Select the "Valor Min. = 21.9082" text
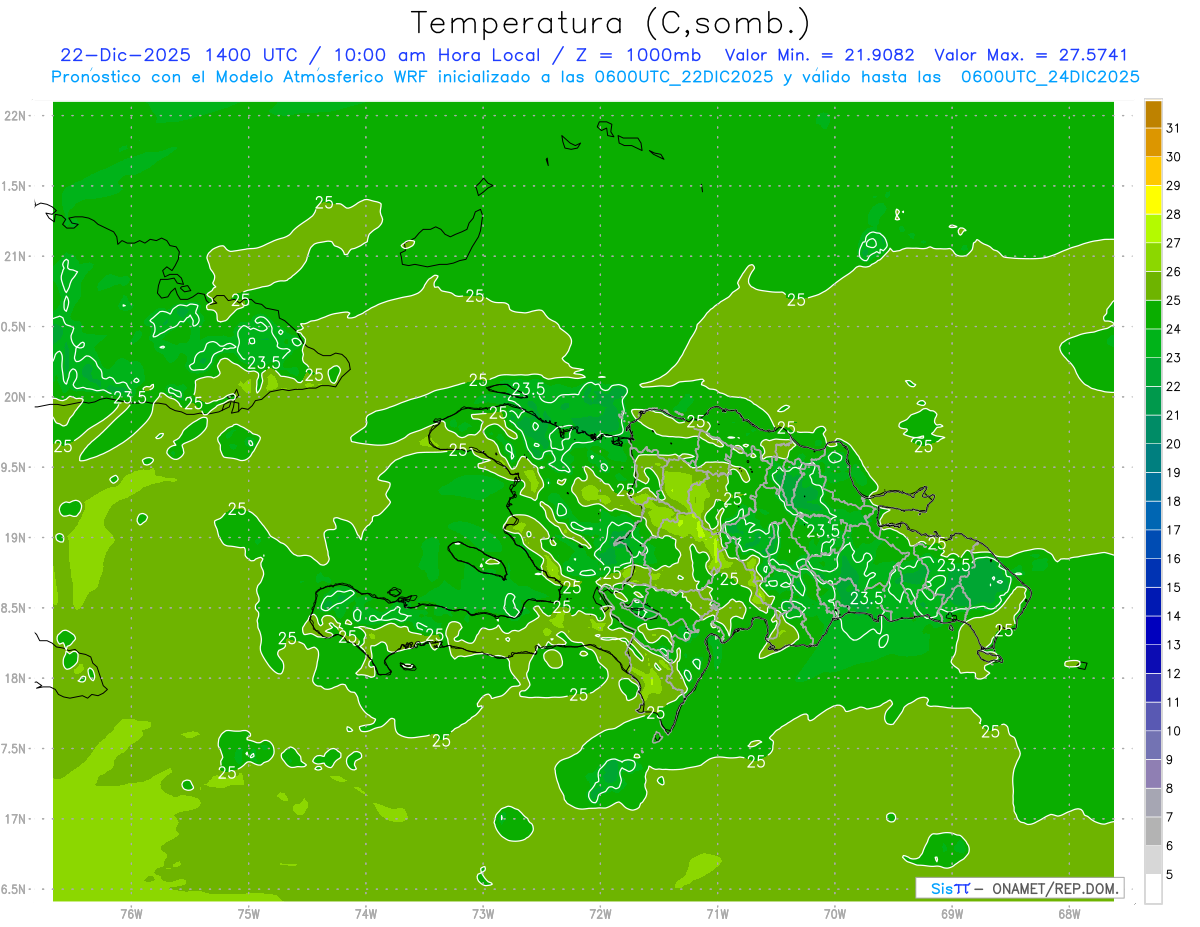Viewport: 1200px width, 927px height. (x=819, y=55)
